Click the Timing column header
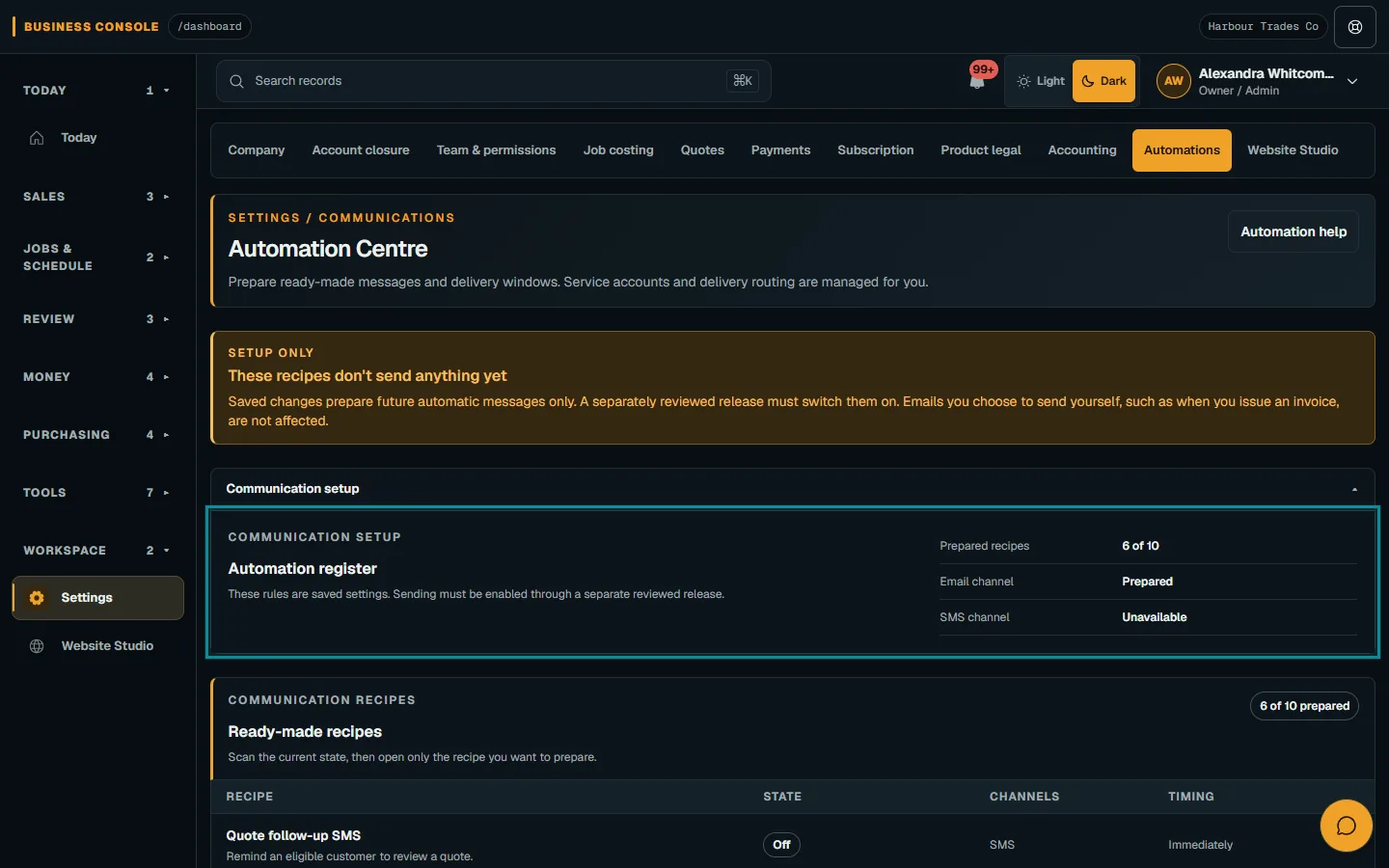 coord(1191,797)
